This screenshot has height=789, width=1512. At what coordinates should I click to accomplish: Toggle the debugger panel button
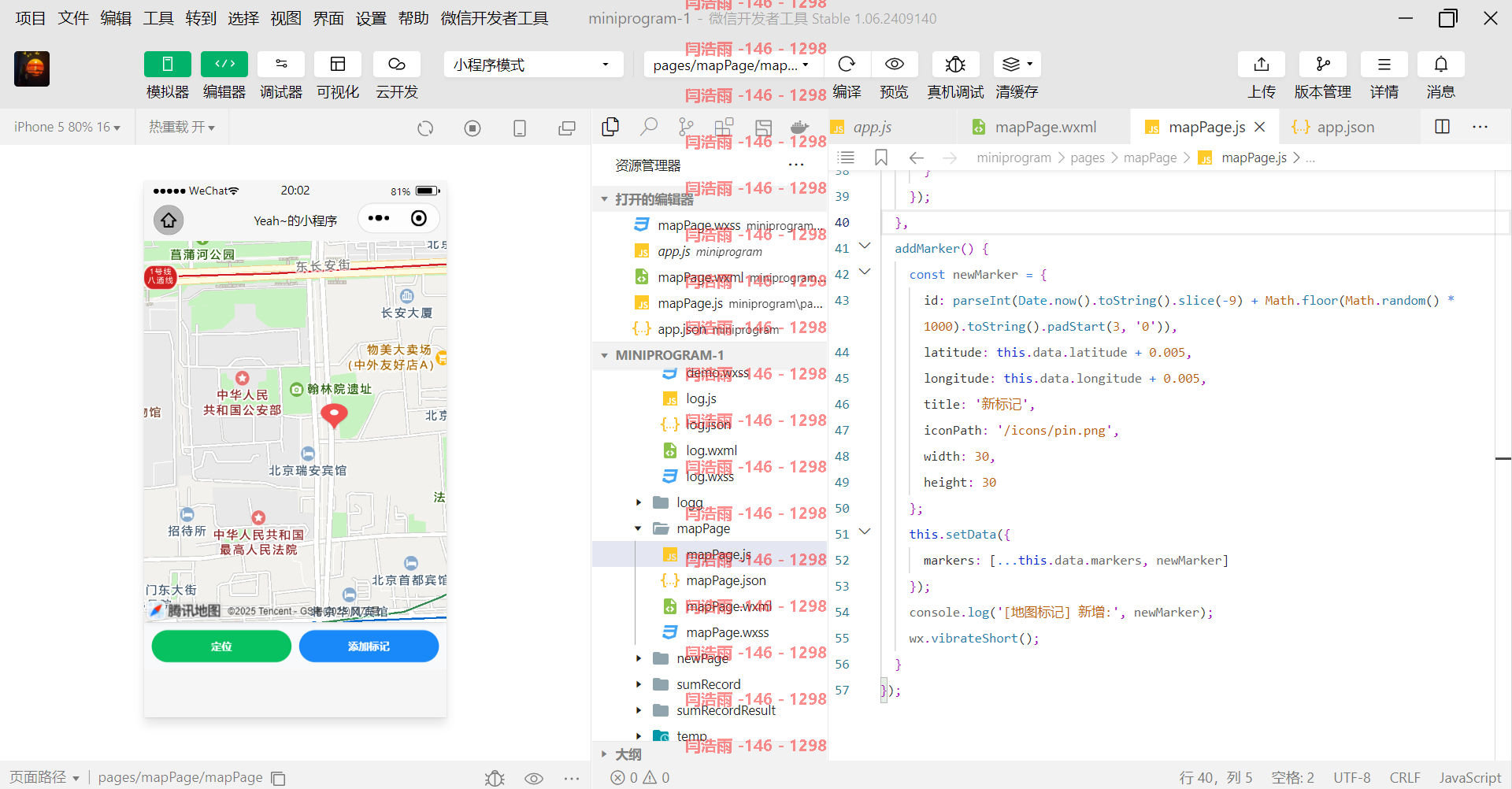pos(281,65)
